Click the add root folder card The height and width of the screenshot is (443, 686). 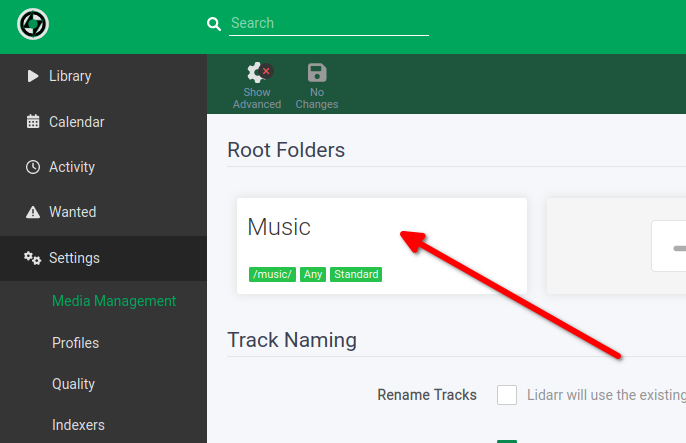pyautogui.click(x=616, y=246)
